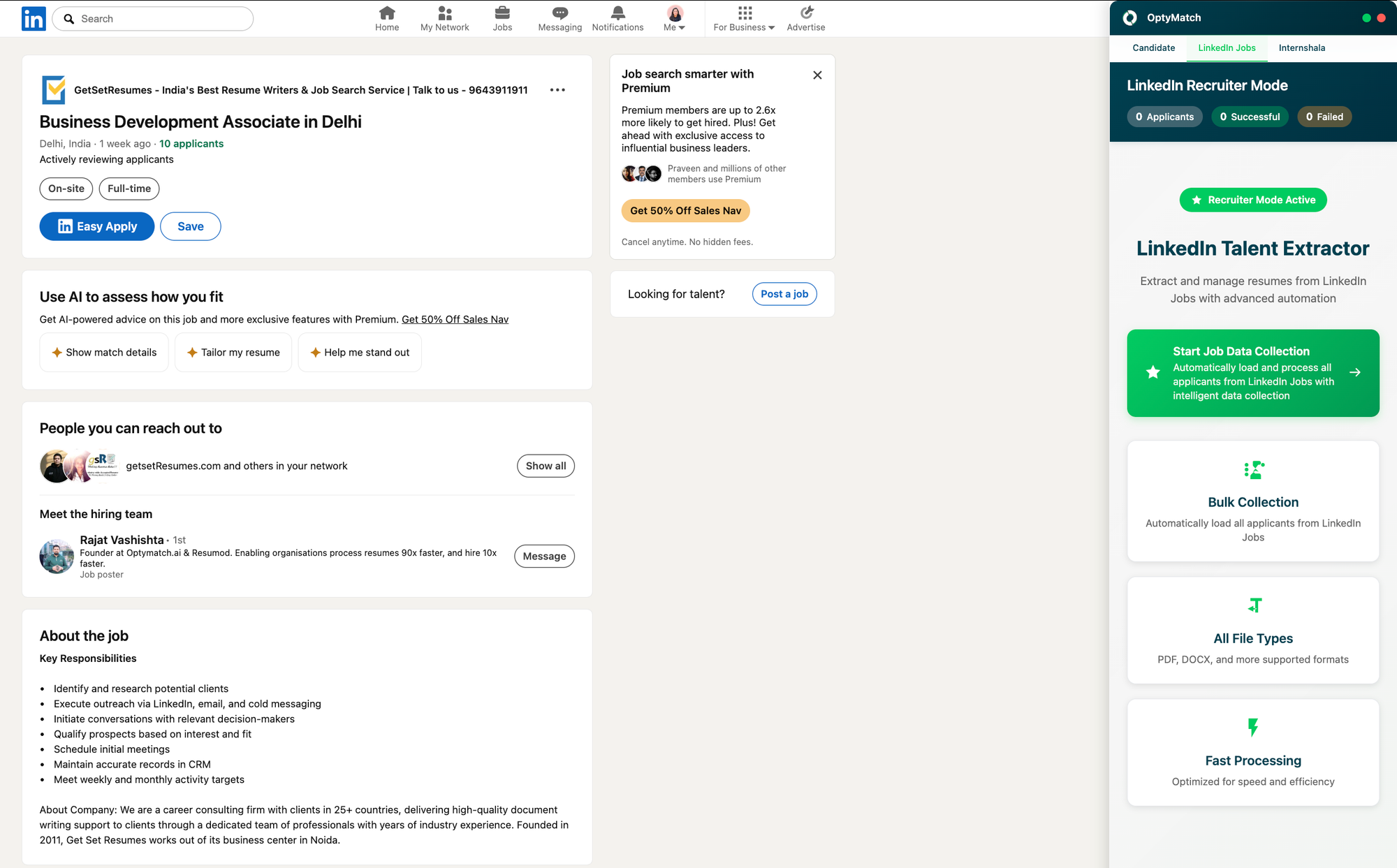Switch to the Internshala tab

point(1301,48)
